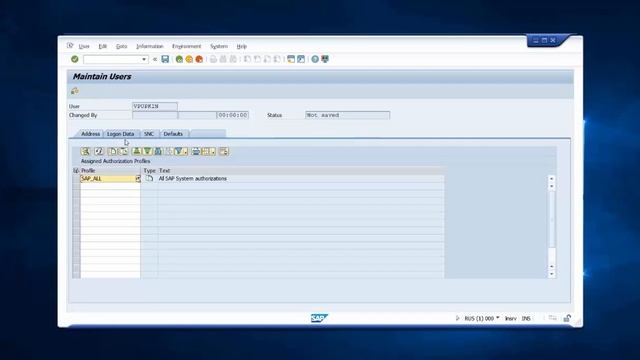Click the red-orange Cancel icon
This screenshot has width=640, height=360.
199,59
